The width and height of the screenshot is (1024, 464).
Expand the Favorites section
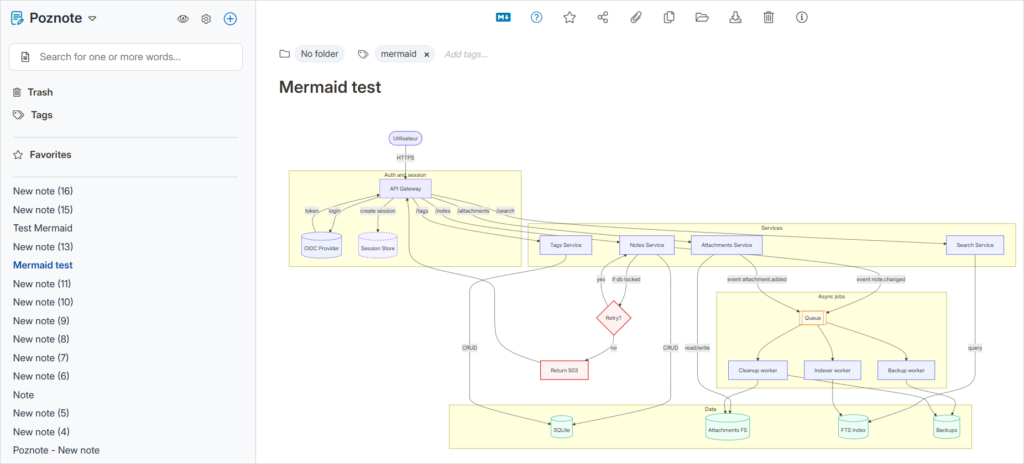point(50,155)
